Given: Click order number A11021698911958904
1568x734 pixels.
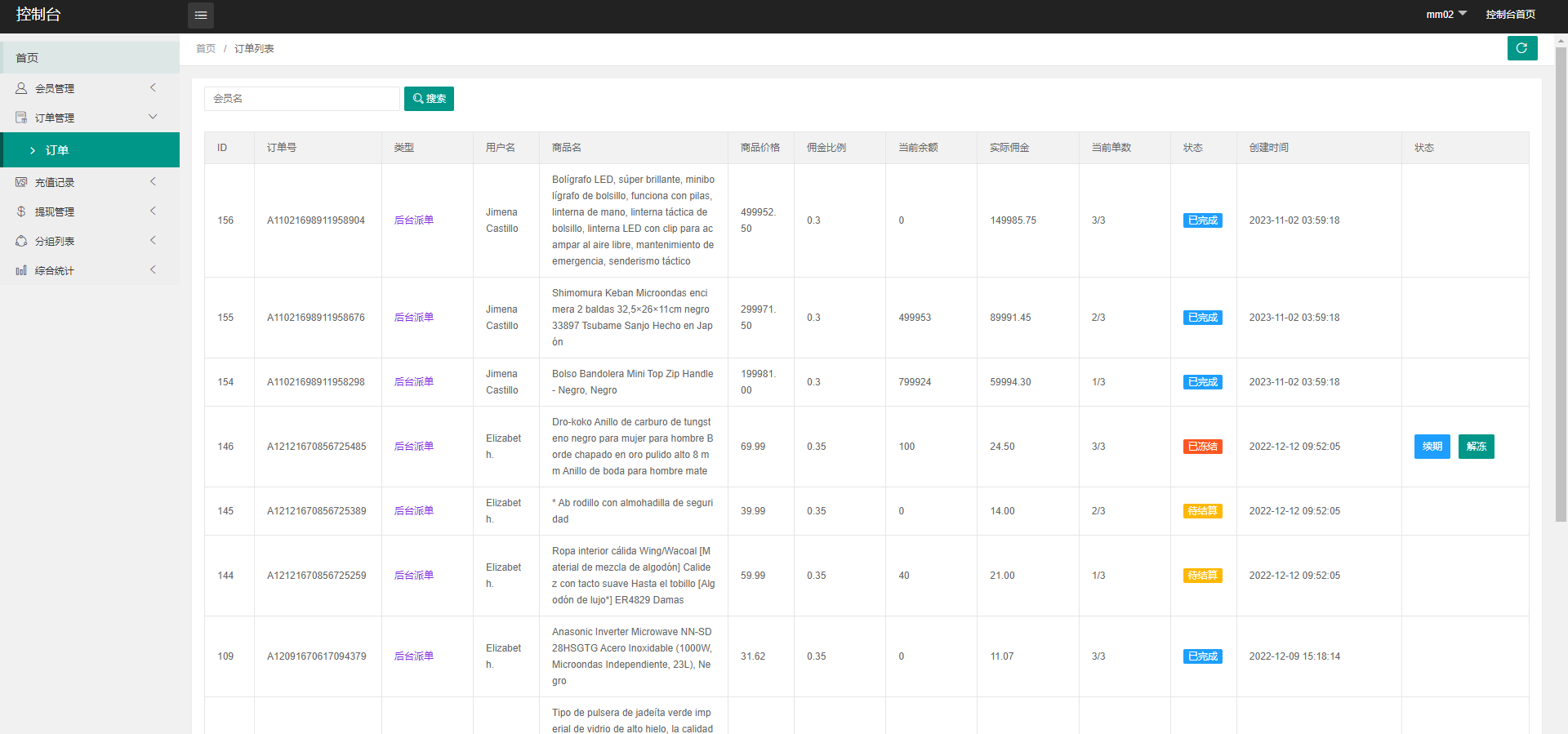Looking at the screenshot, I should (x=316, y=220).
